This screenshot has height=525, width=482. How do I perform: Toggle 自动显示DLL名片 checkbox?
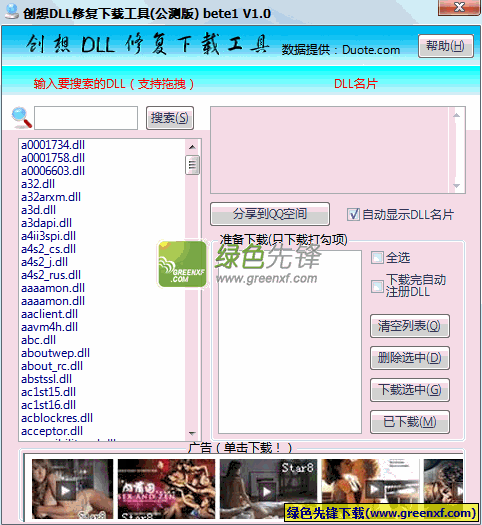(x=353, y=214)
